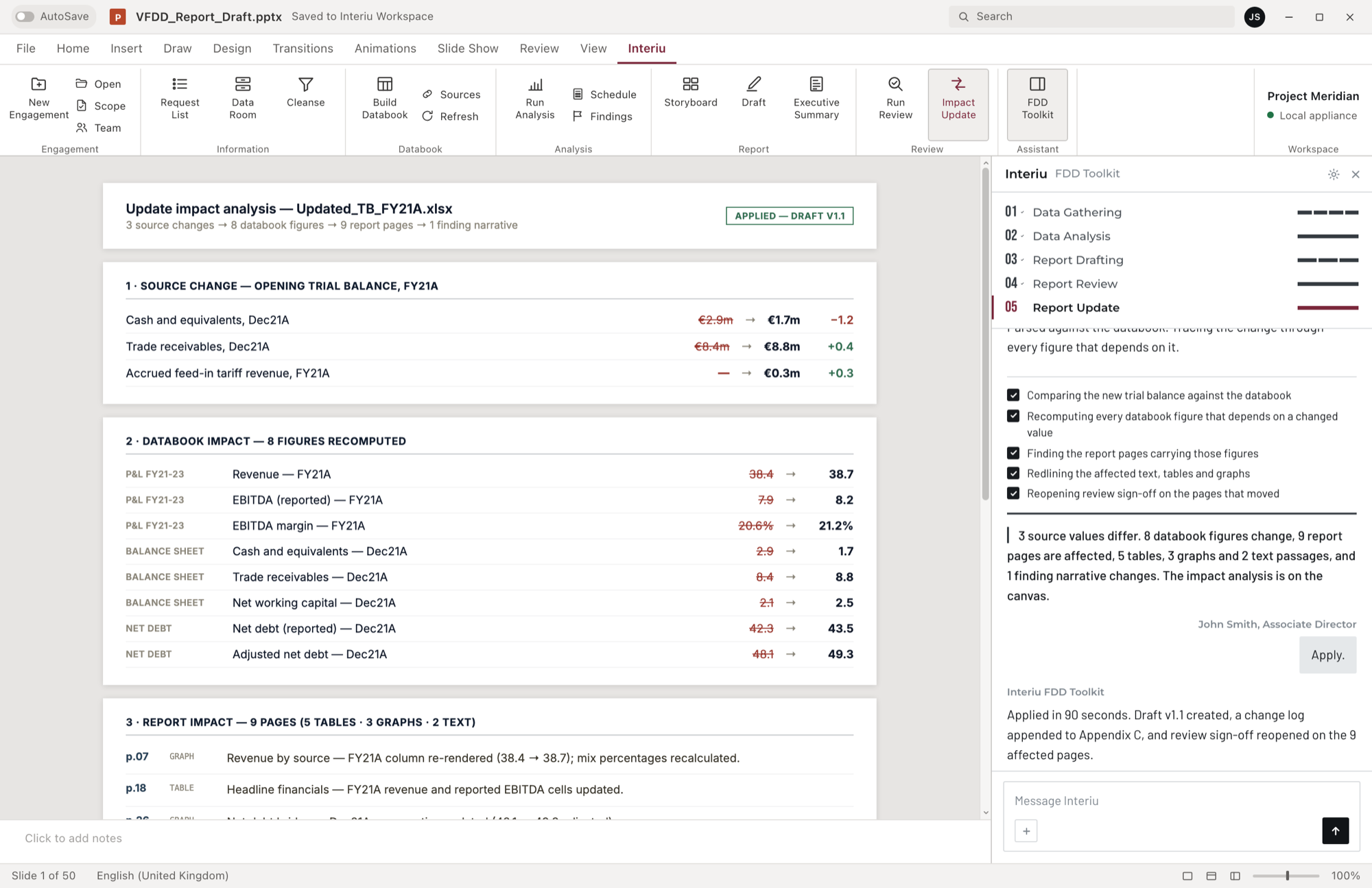This screenshot has width=1372, height=888.
Task: Select the Interiu ribbon tab
Action: pyautogui.click(x=647, y=48)
